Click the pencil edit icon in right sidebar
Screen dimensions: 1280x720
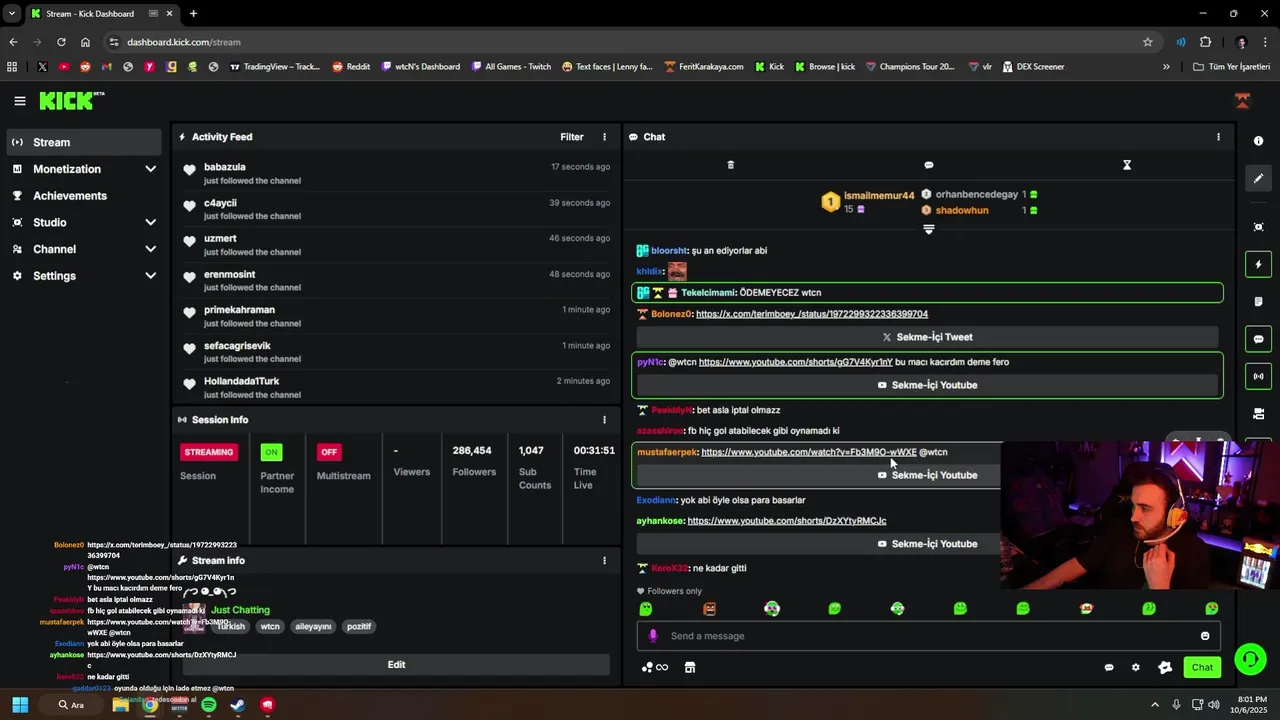pos(1258,178)
